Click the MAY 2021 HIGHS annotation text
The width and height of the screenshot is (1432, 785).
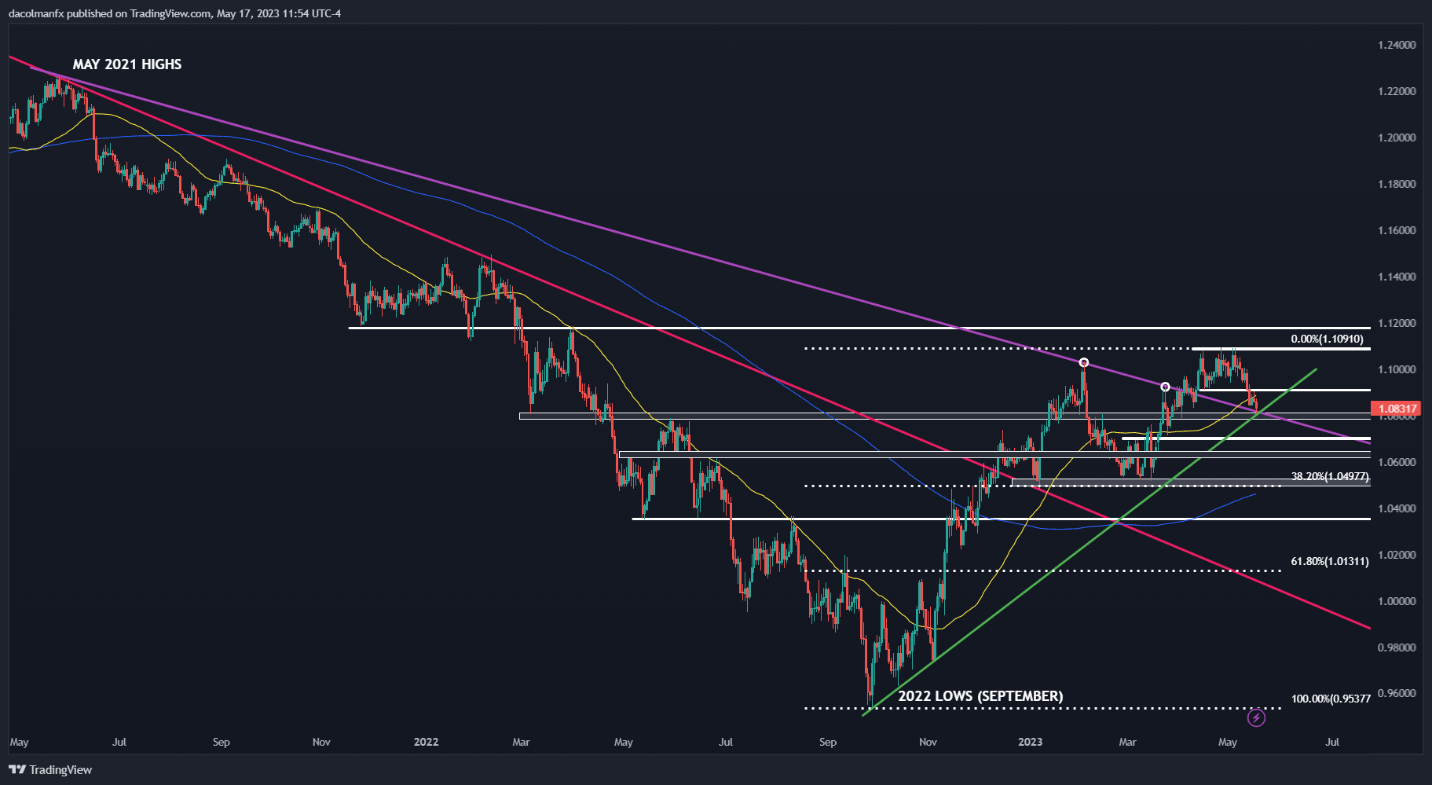coord(127,64)
